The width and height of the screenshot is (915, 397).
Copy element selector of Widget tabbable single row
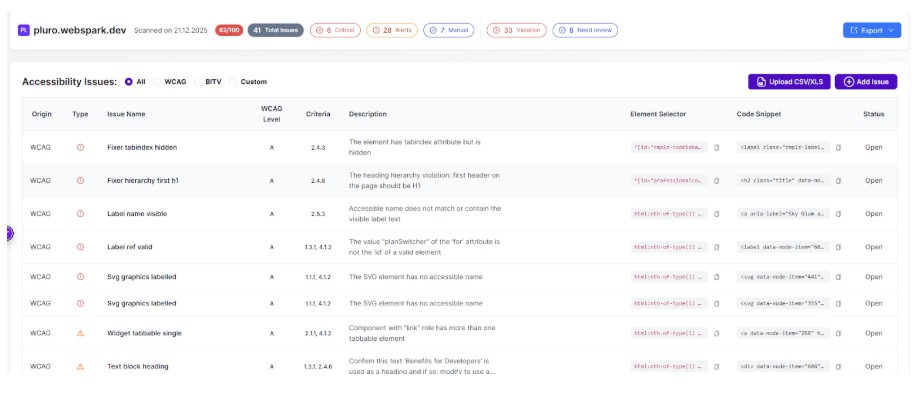coord(717,333)
